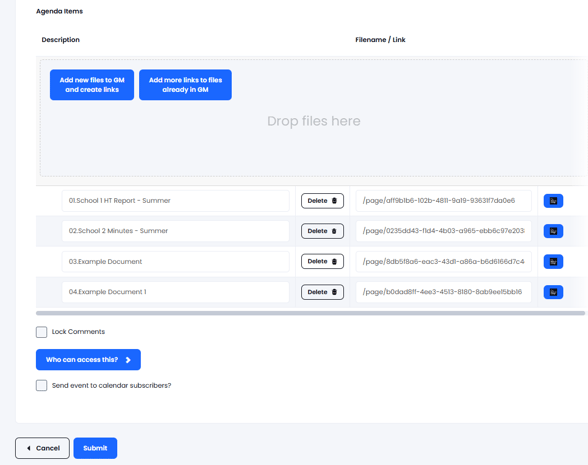
Task: Delete the 02.School 2 Minutes item
Action: point(322,231)
